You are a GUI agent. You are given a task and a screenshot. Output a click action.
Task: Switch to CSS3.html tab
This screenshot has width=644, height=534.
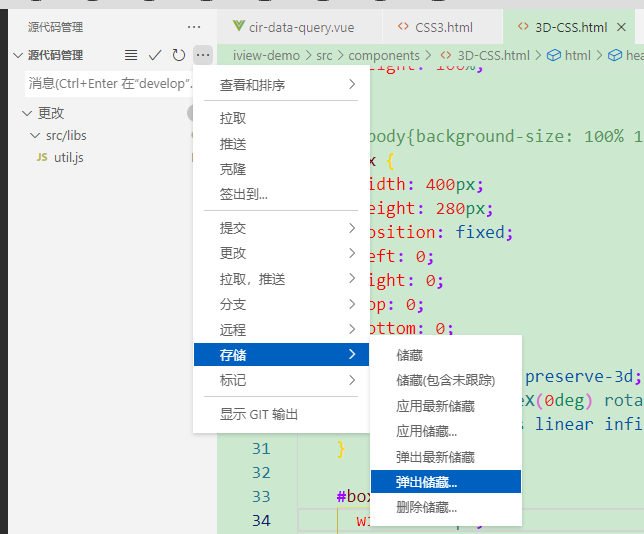[443, 27]
